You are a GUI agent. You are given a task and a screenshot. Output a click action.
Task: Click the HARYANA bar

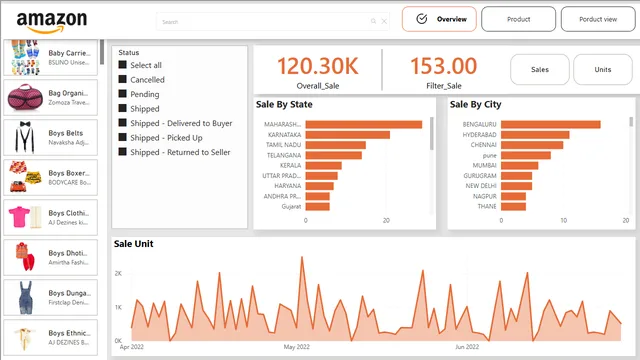[320, 186]
